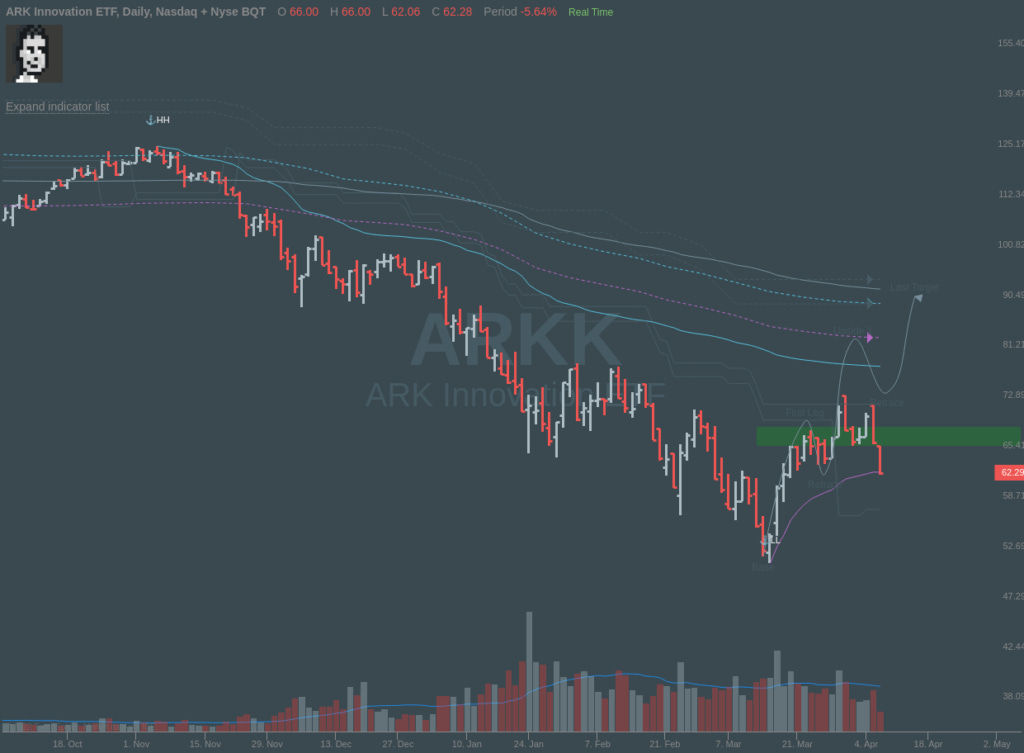Click the First Leg annotation label
1024x753 pixels.
coord(805,413)
